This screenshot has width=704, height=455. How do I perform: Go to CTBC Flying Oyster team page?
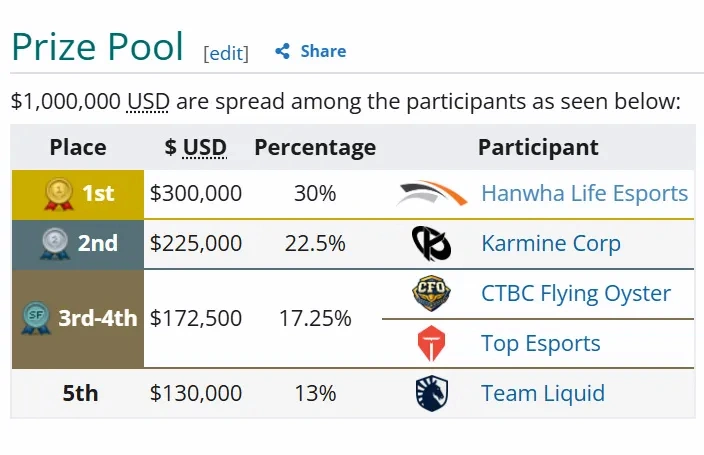point(575,294)
